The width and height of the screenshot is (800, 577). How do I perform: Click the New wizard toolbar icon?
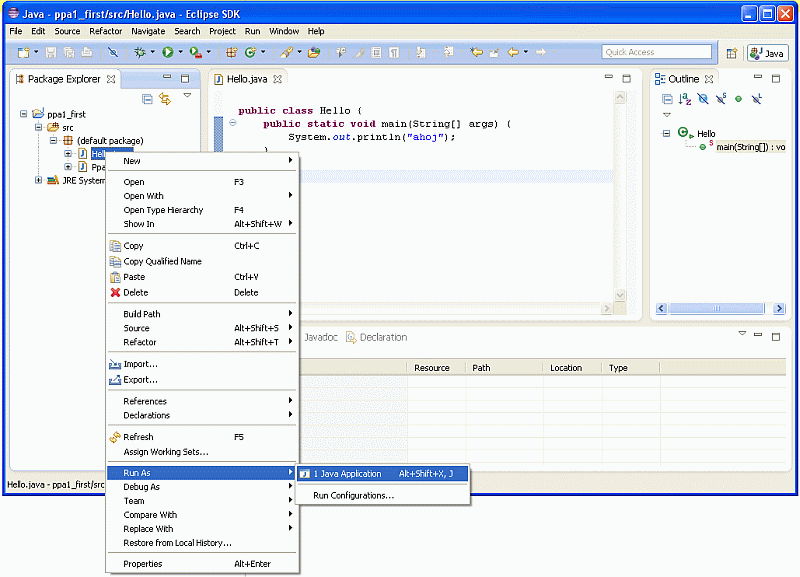tap(23, 52)
